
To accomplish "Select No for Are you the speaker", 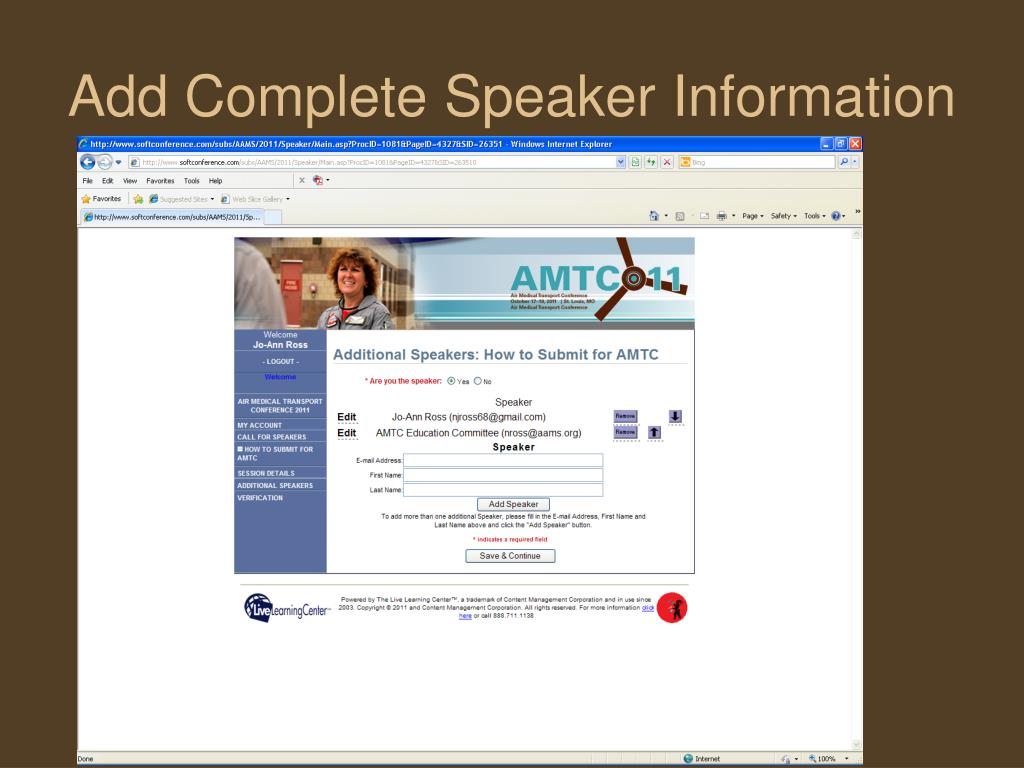I will pyautogui.click(x=477, y=381).
